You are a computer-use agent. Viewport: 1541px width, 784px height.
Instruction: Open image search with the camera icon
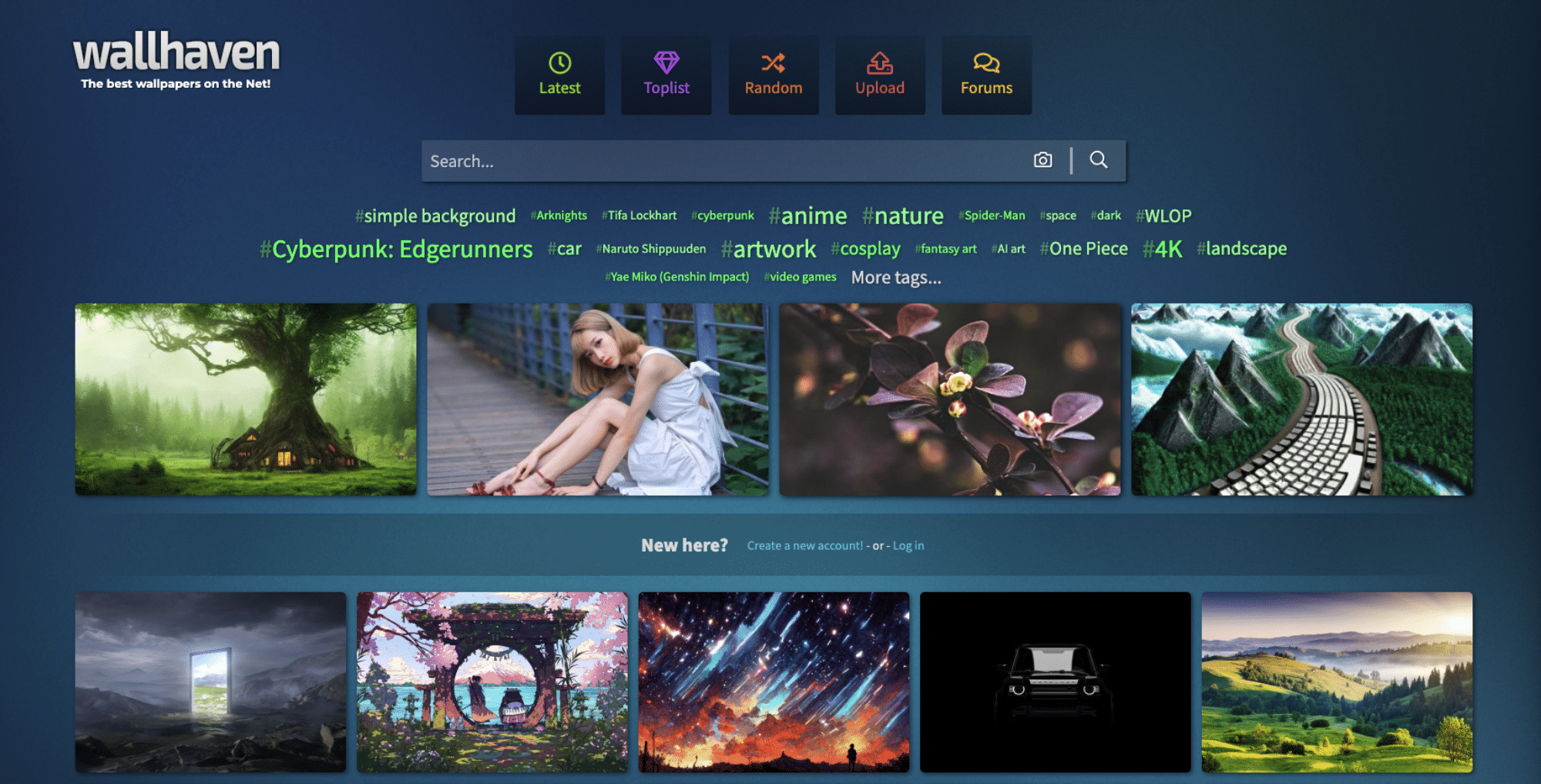tap(1042, 160)
